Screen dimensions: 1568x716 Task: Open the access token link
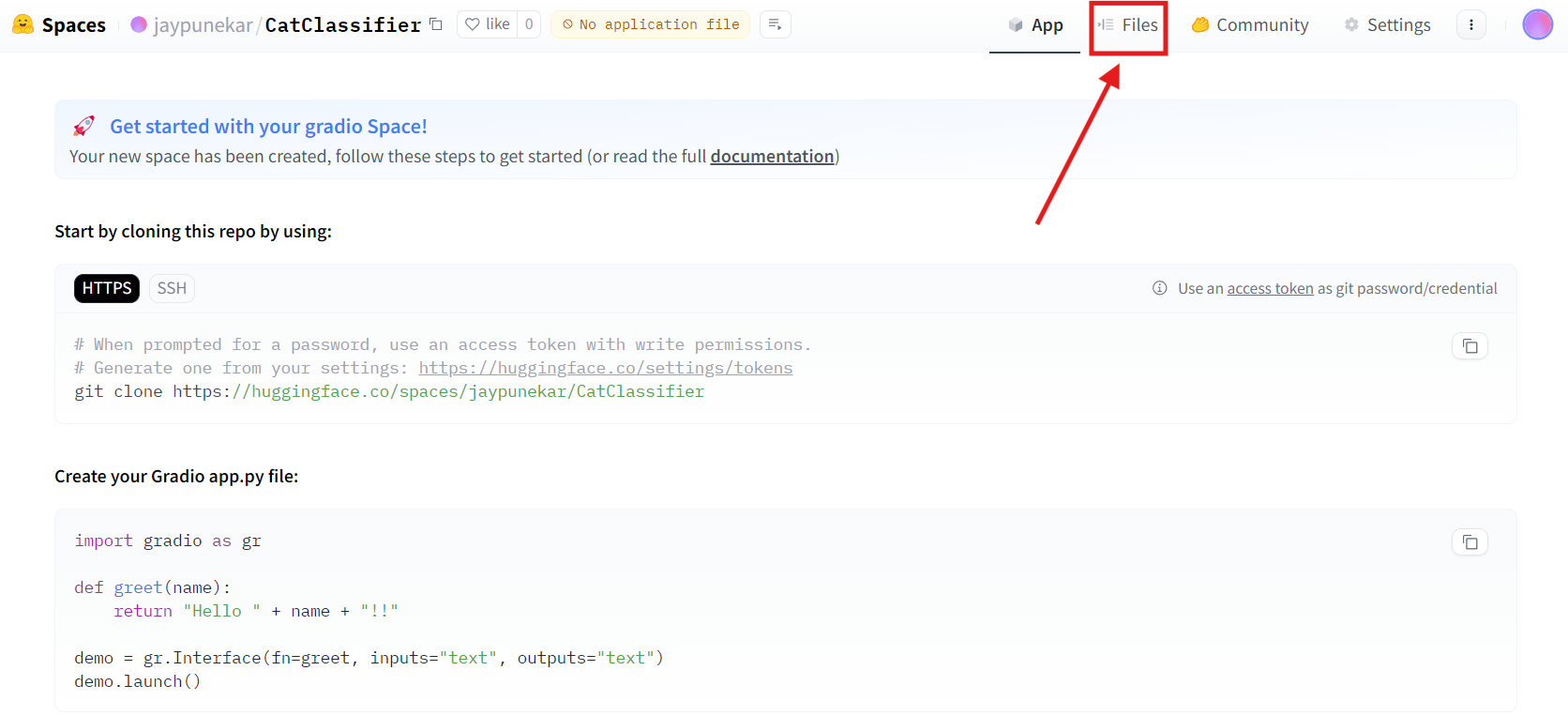[1270, 288]
